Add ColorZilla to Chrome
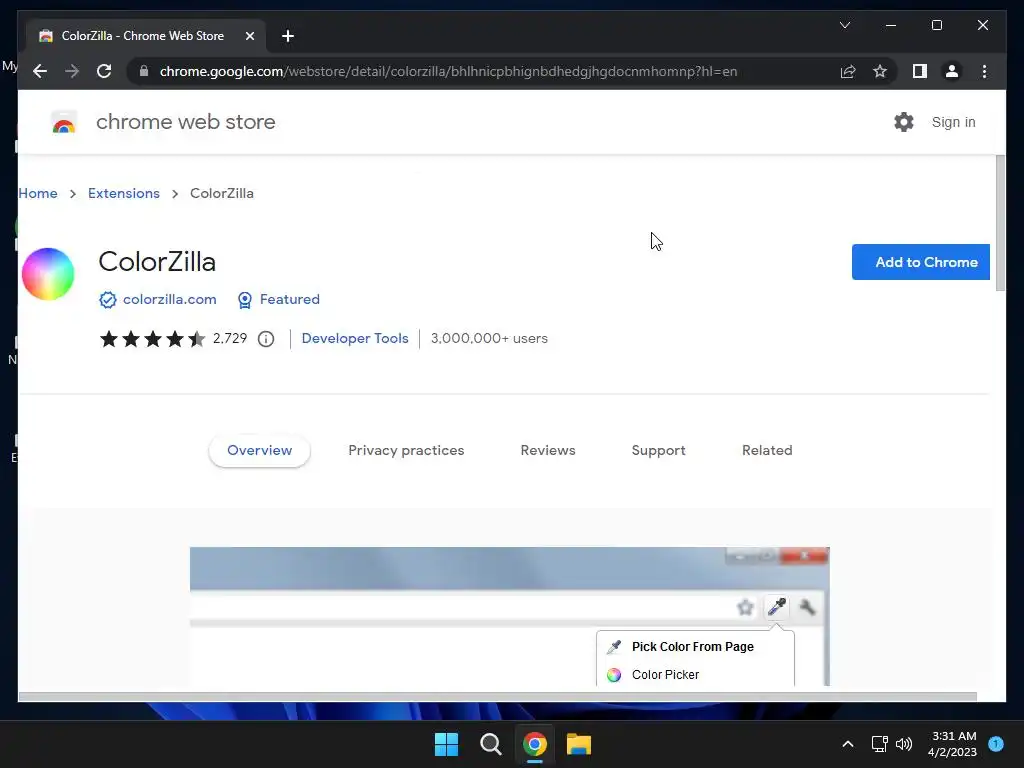1024x768 pixels. tap(921, 262)
